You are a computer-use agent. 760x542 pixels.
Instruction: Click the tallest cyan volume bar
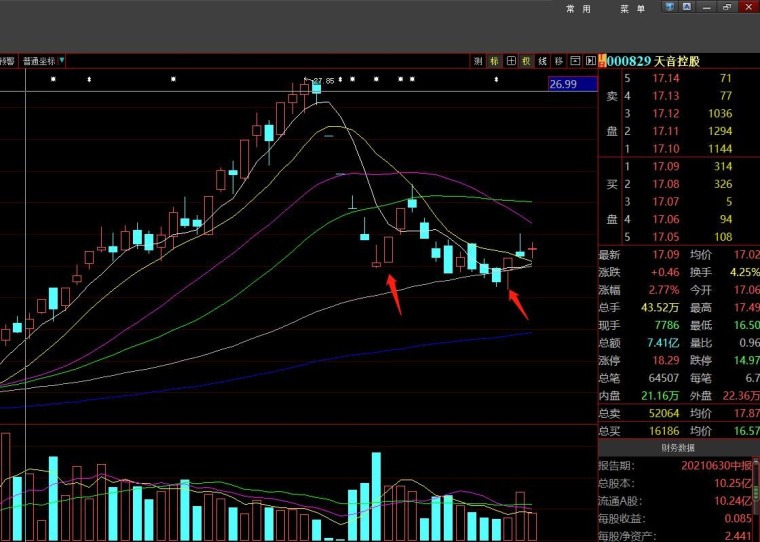point(376,496)
